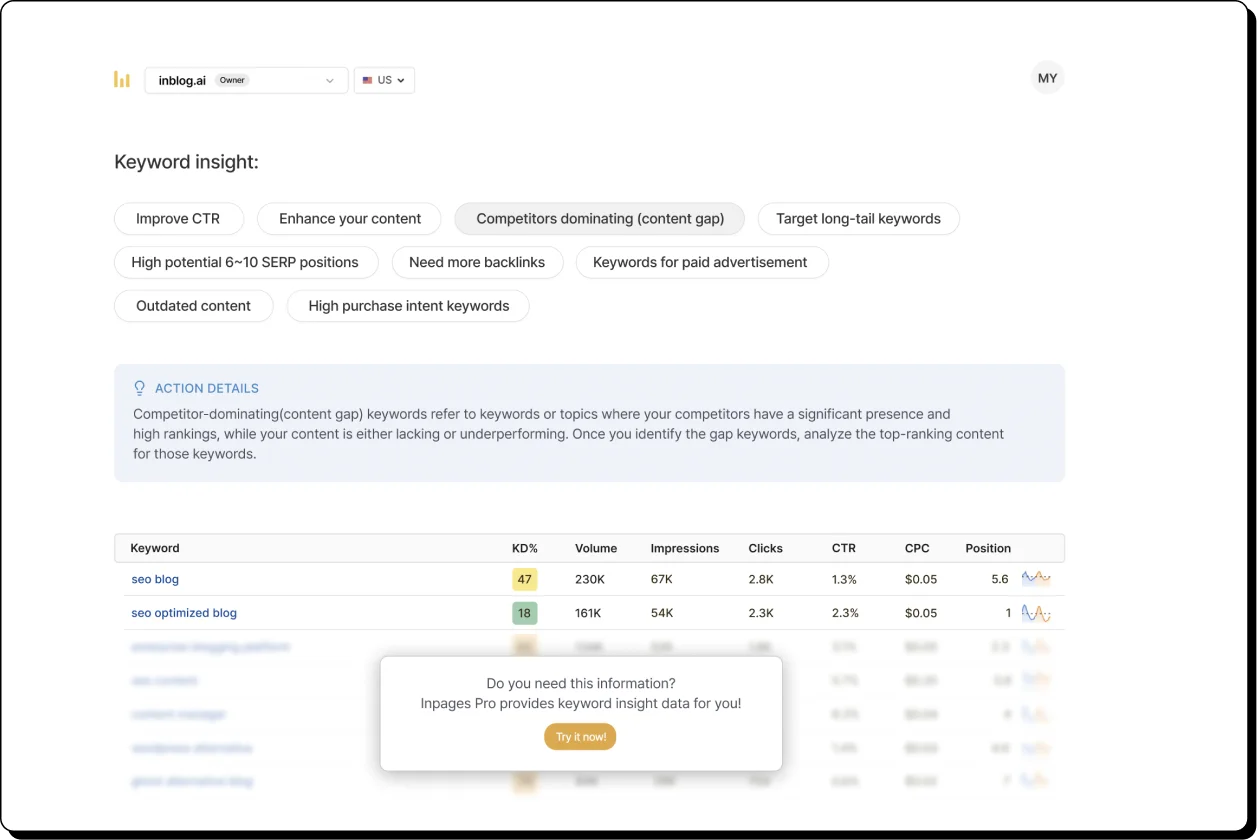Open the sparkline chart beside seo optimized blog
Viewport: 1257px width, 840px height.
coord(1037,613)
